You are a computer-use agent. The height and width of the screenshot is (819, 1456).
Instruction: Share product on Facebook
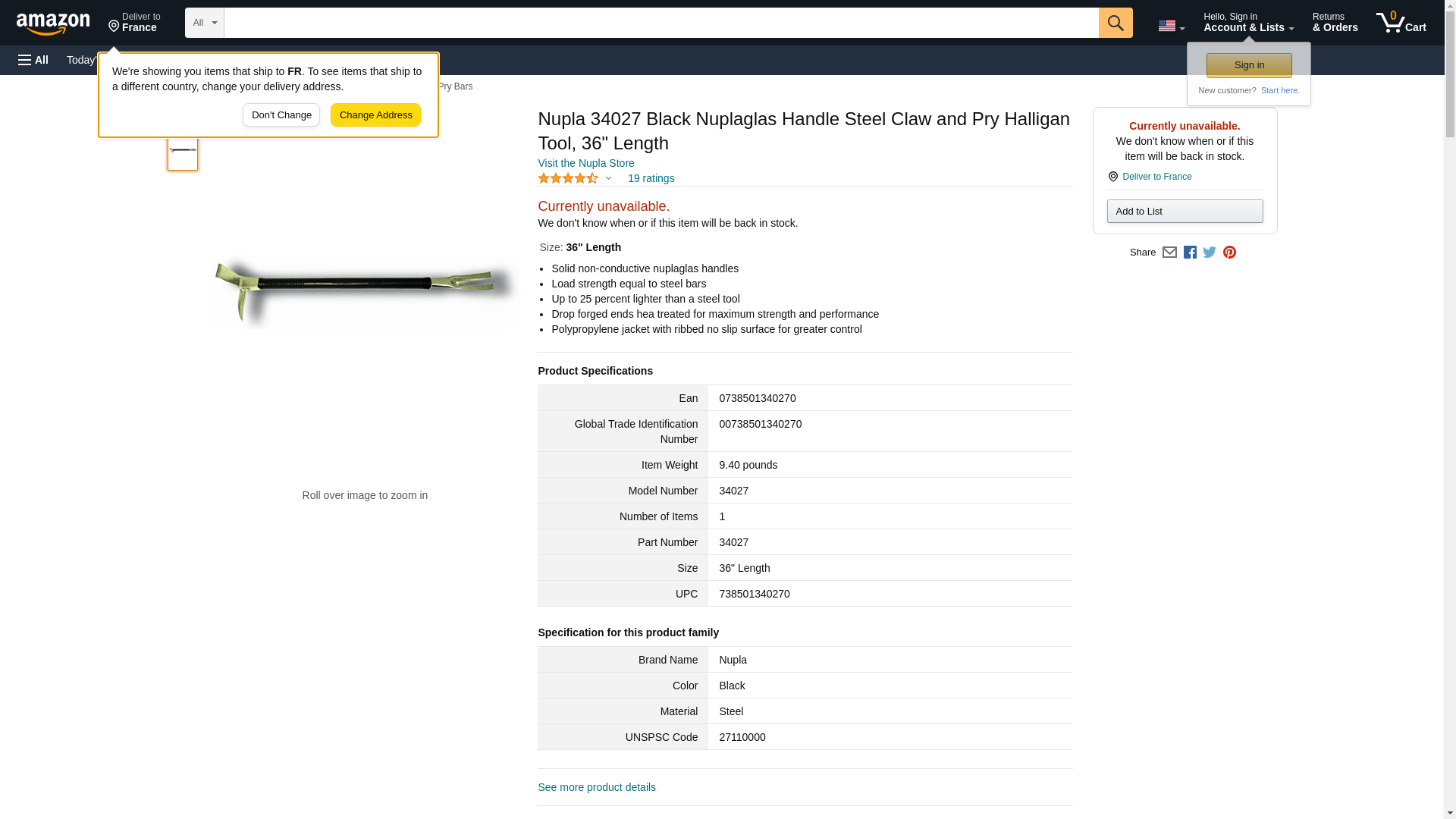point(1190,253)
